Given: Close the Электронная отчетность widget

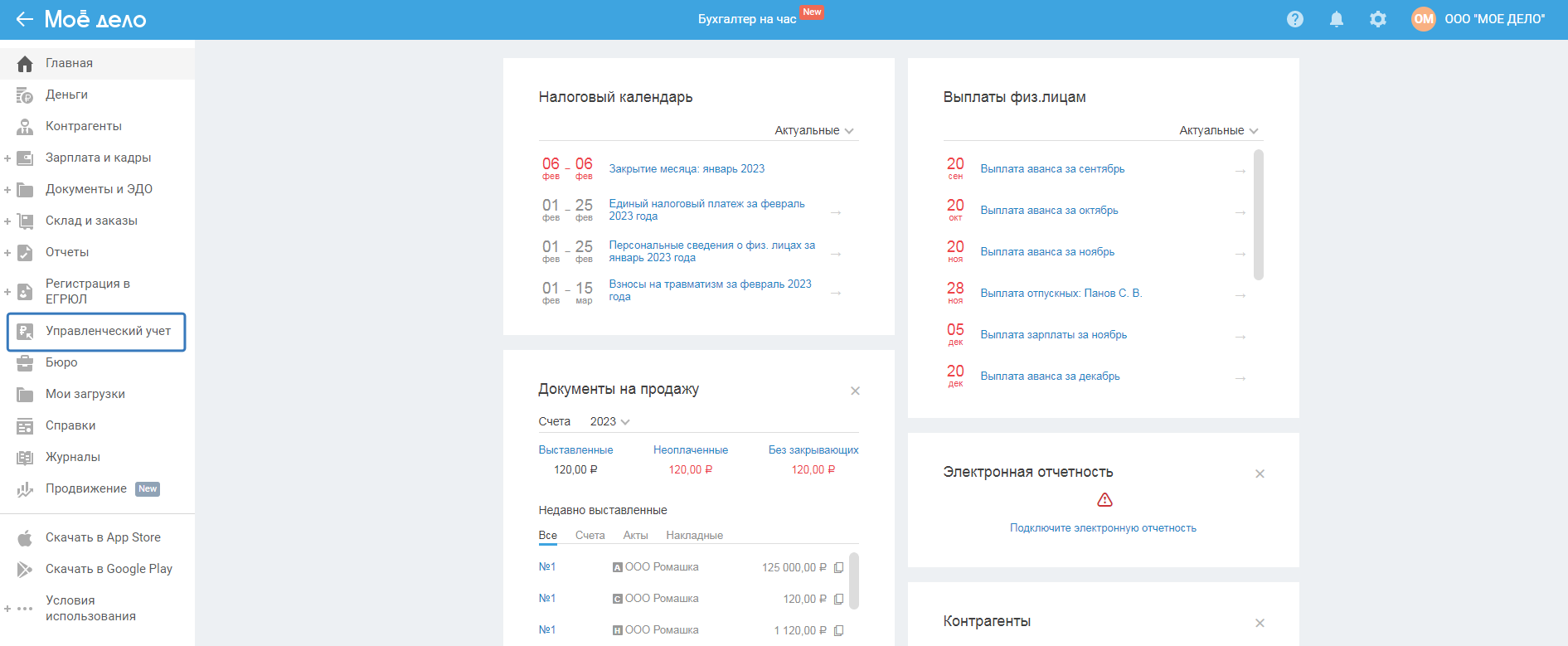Looking at the screenshot, I should tap(1260, 474).
